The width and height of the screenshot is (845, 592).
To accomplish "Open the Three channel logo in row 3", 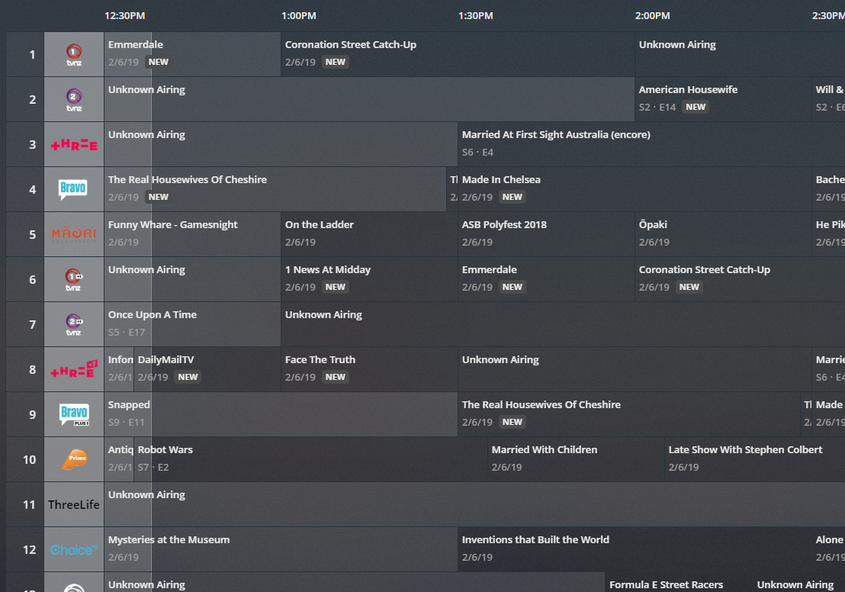I will click(74, 144).
